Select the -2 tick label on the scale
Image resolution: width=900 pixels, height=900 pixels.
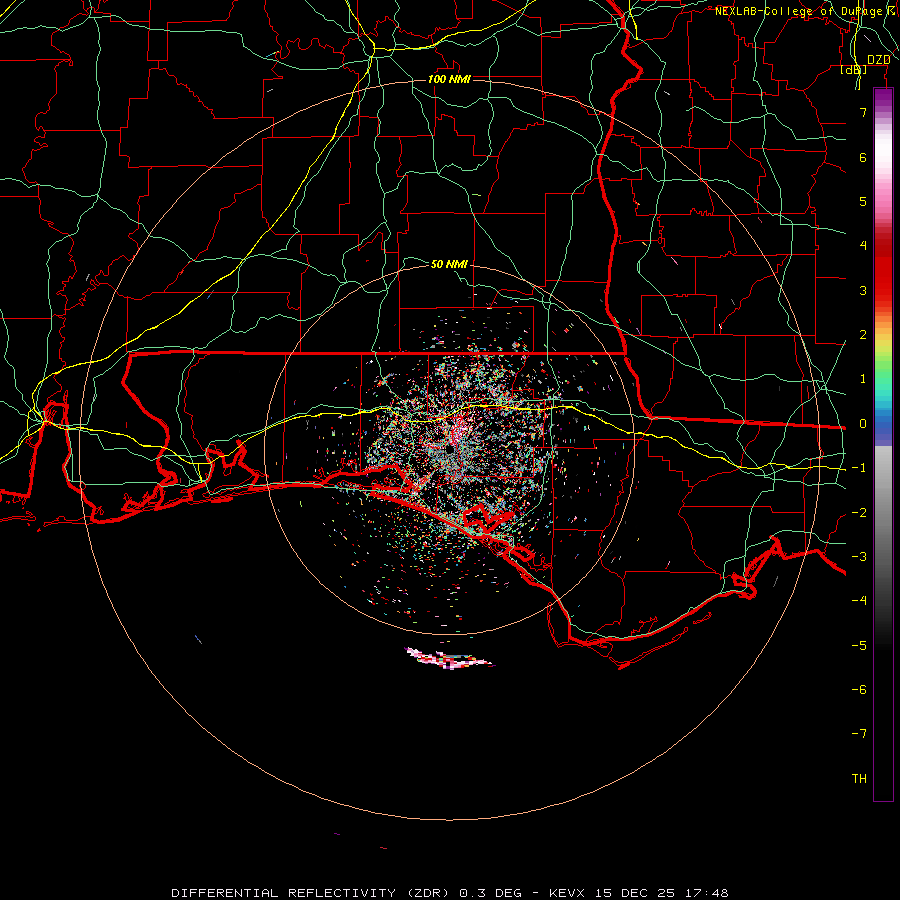tap(859, 513)
